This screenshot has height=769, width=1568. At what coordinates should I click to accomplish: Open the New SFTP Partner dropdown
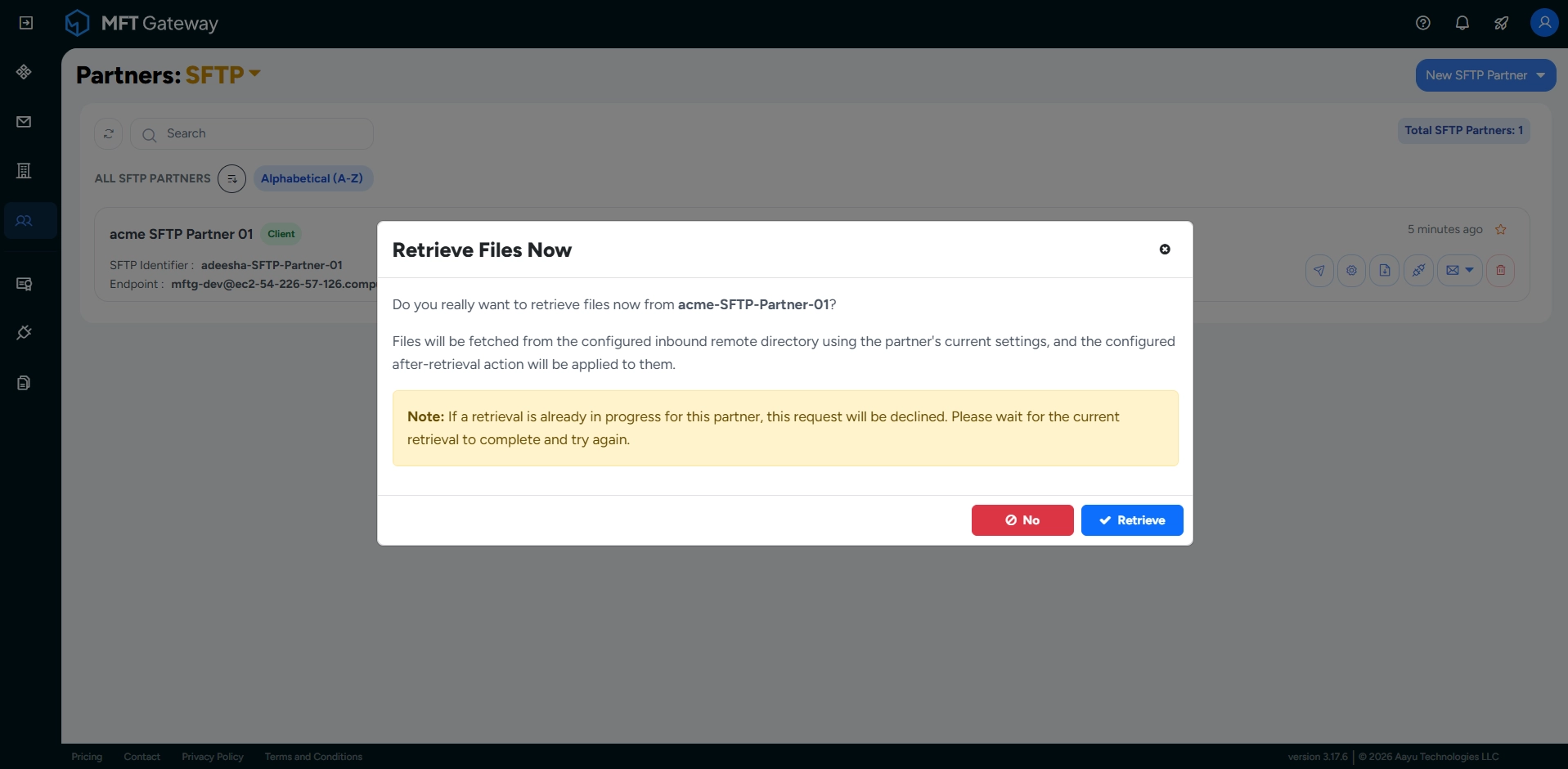(x=1485, y=75)
